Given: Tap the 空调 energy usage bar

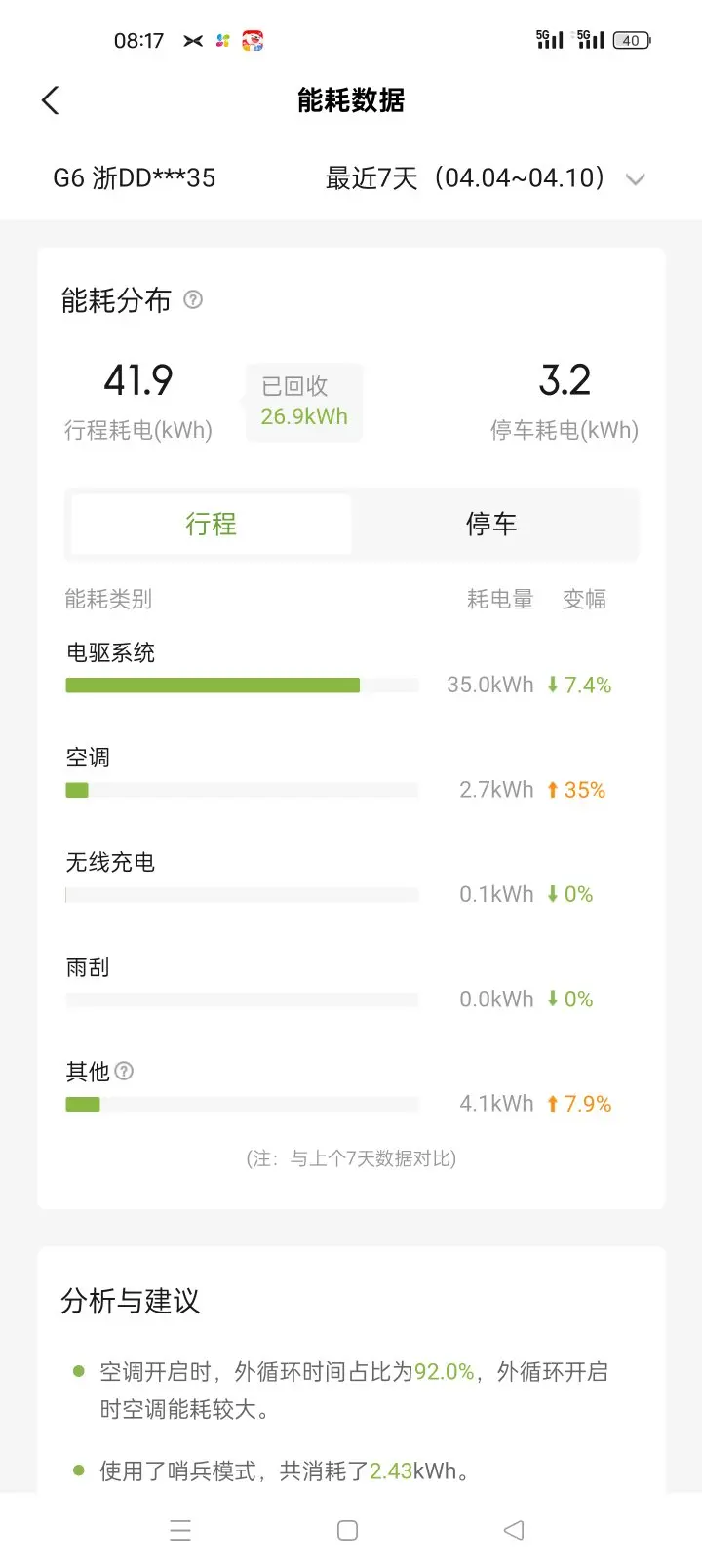Looking at the screenshot, I should (x=241, y=790).
